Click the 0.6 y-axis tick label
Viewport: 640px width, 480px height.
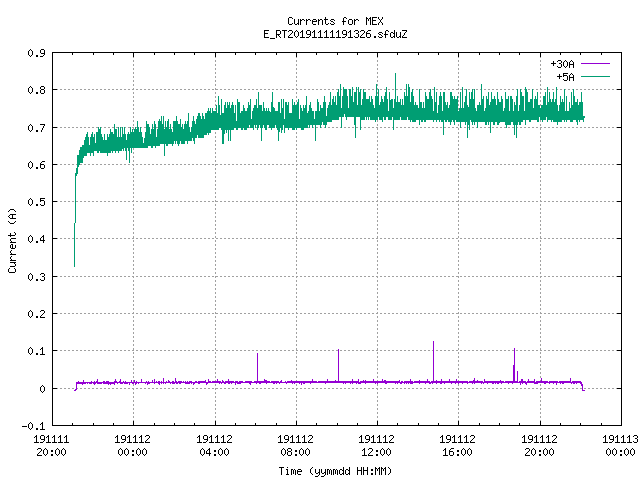point(37,165)
